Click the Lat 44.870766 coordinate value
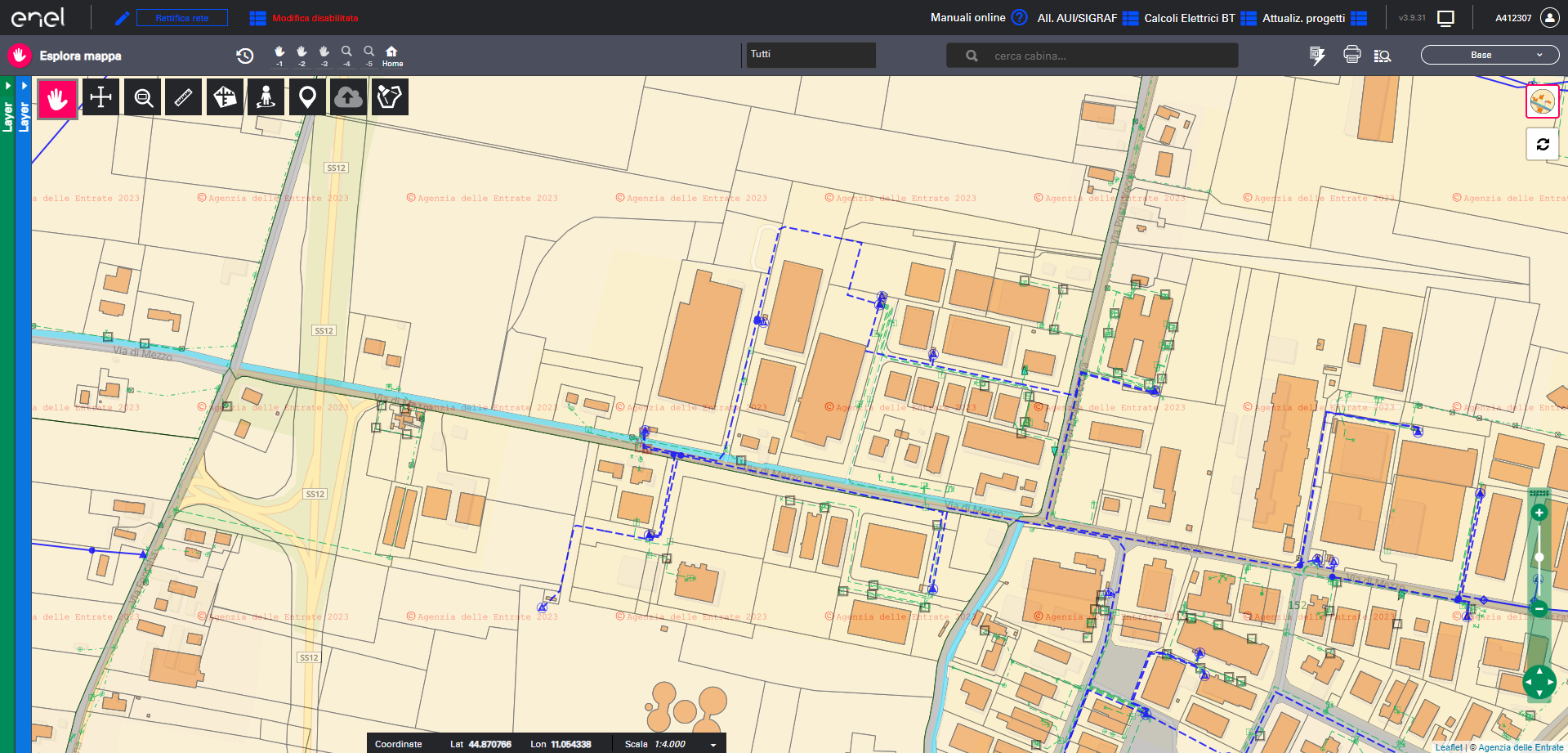The height and width of the screenshot is (753, 1568). [489, 744]
